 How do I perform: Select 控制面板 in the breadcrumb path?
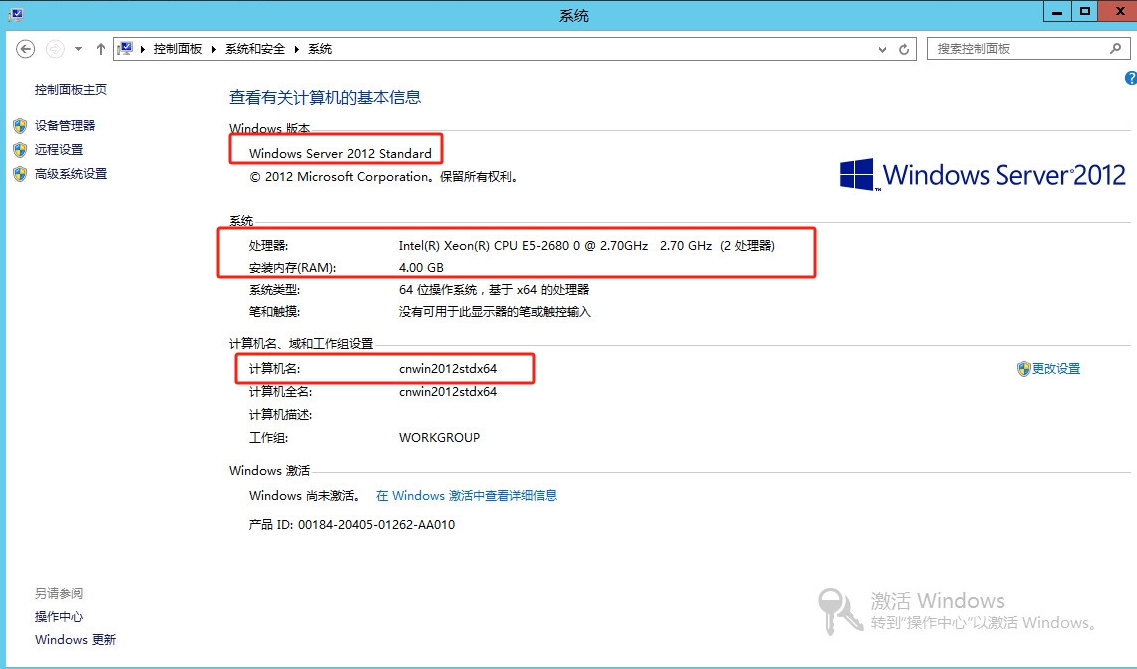[x=178, y=49]
